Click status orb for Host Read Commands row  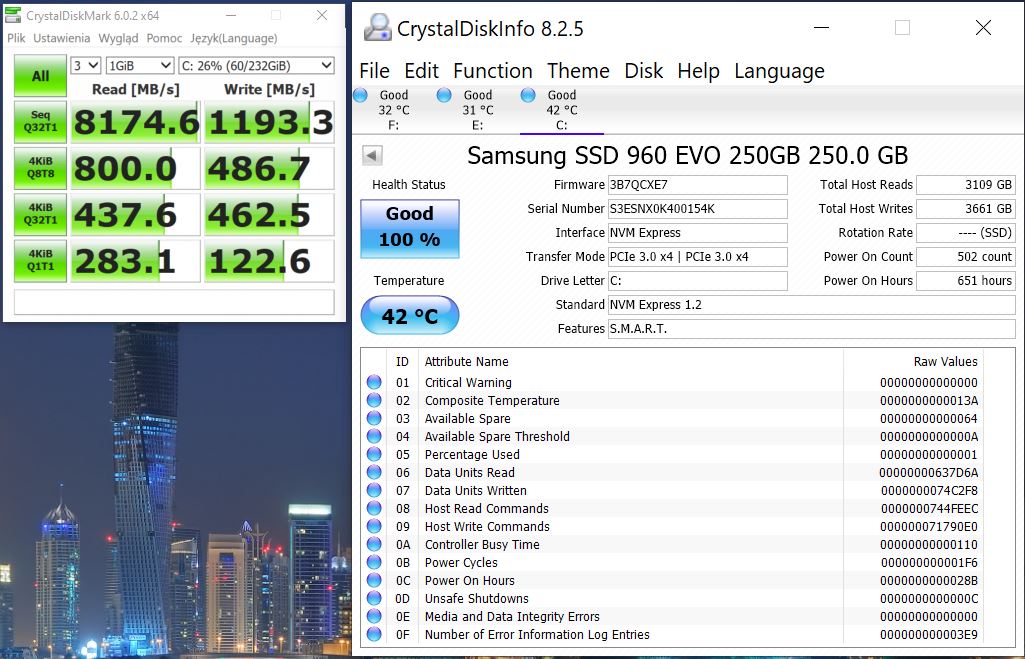374,508
